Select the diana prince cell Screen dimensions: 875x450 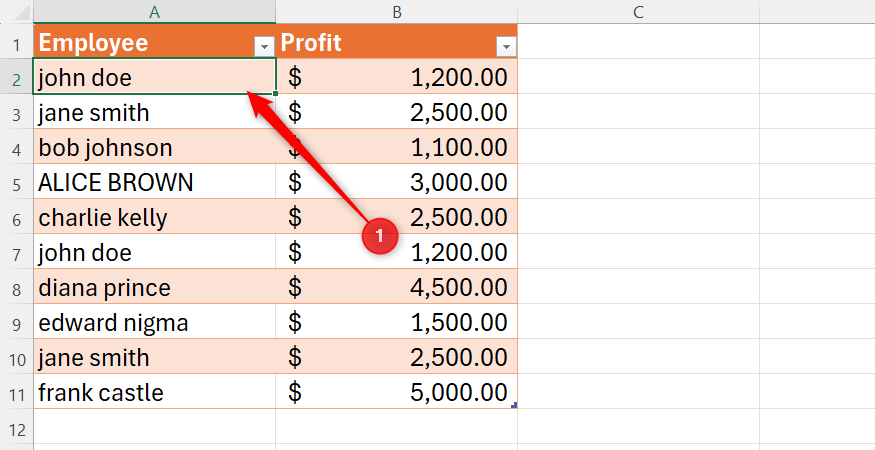[155, 287]
